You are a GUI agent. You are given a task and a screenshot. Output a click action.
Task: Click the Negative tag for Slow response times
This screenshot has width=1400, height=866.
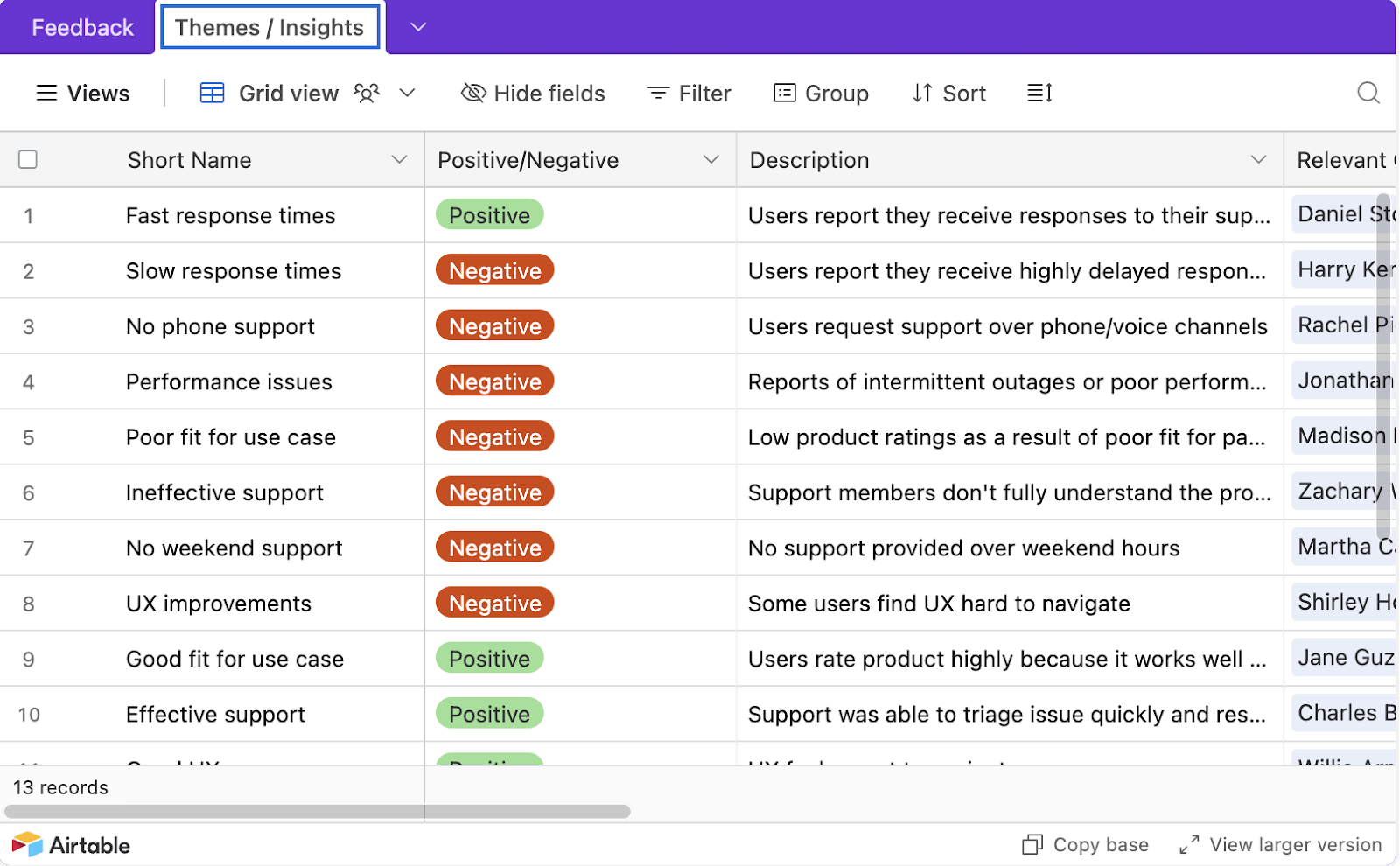494,271
